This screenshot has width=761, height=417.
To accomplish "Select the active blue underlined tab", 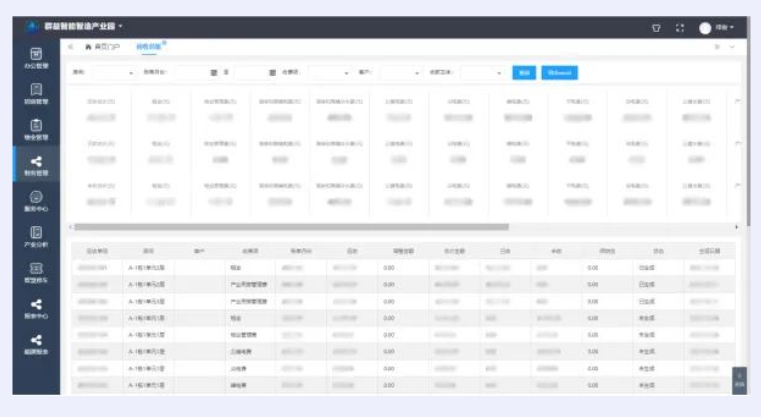I will click(149, 47).
